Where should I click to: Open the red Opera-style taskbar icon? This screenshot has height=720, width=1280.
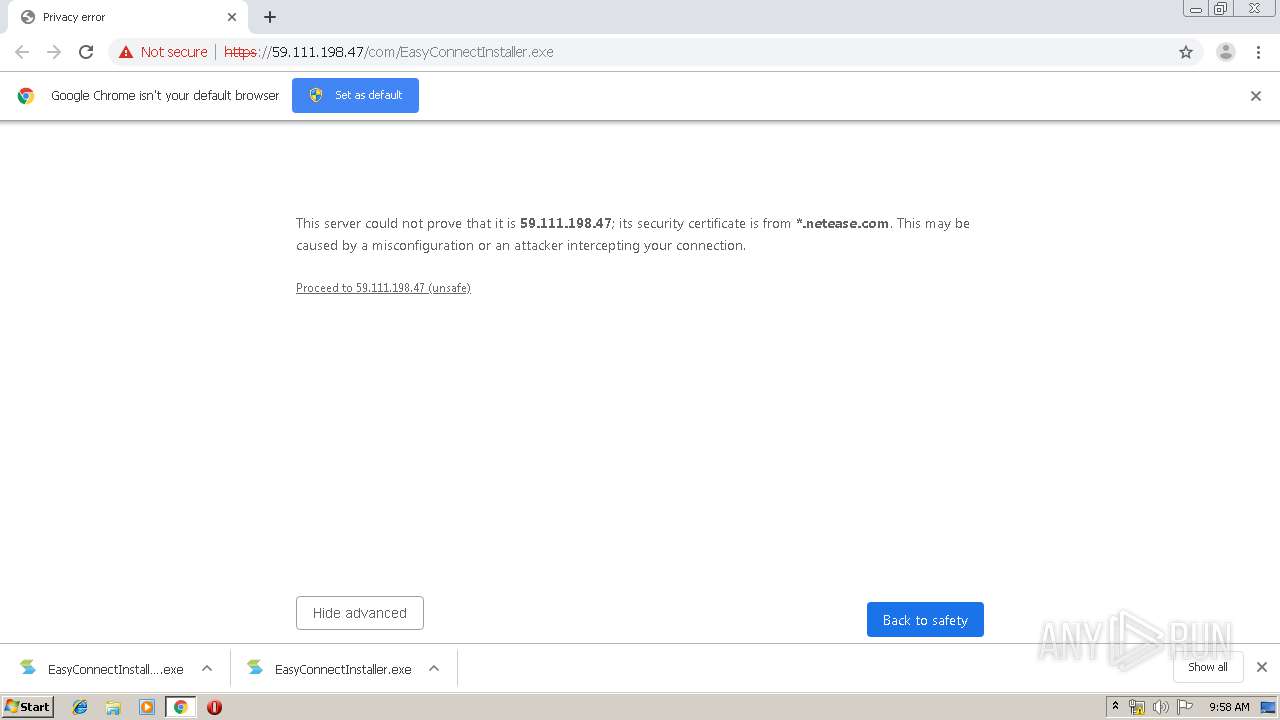click(214, 707)
